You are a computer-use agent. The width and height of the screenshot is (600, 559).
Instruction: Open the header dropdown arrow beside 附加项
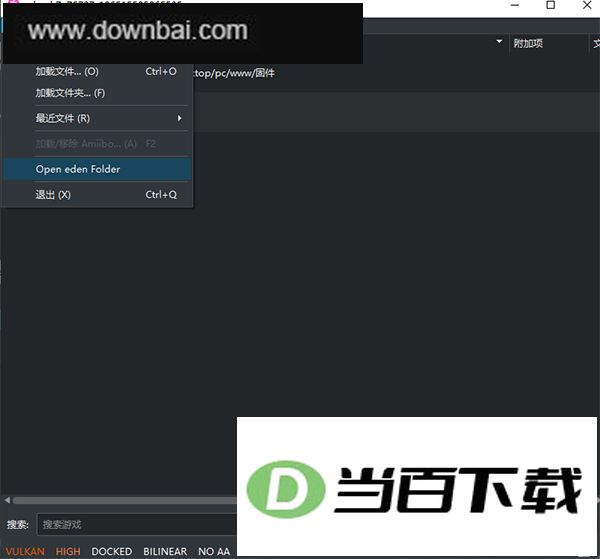point(499,41)
